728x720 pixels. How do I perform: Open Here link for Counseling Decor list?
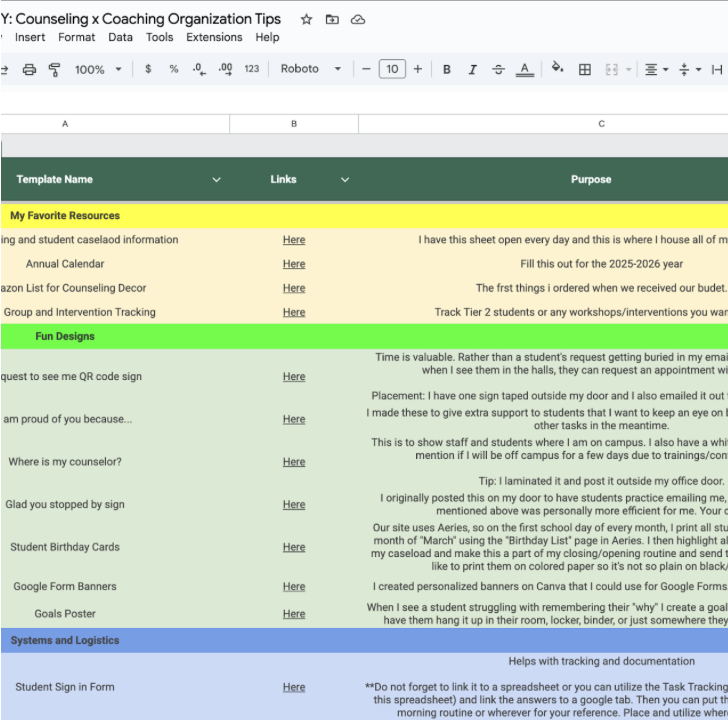click(x=294, y=288)
